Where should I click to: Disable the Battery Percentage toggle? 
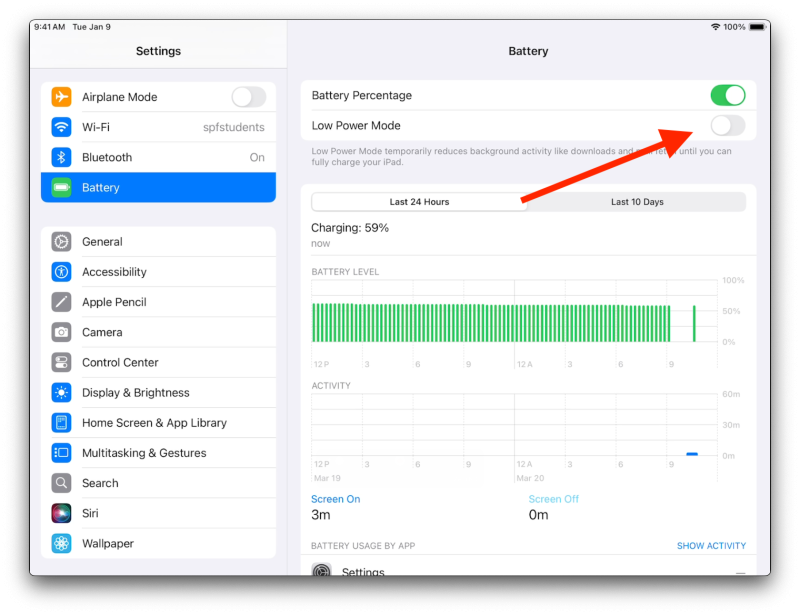pyautogui.click(x=727, y=95)
